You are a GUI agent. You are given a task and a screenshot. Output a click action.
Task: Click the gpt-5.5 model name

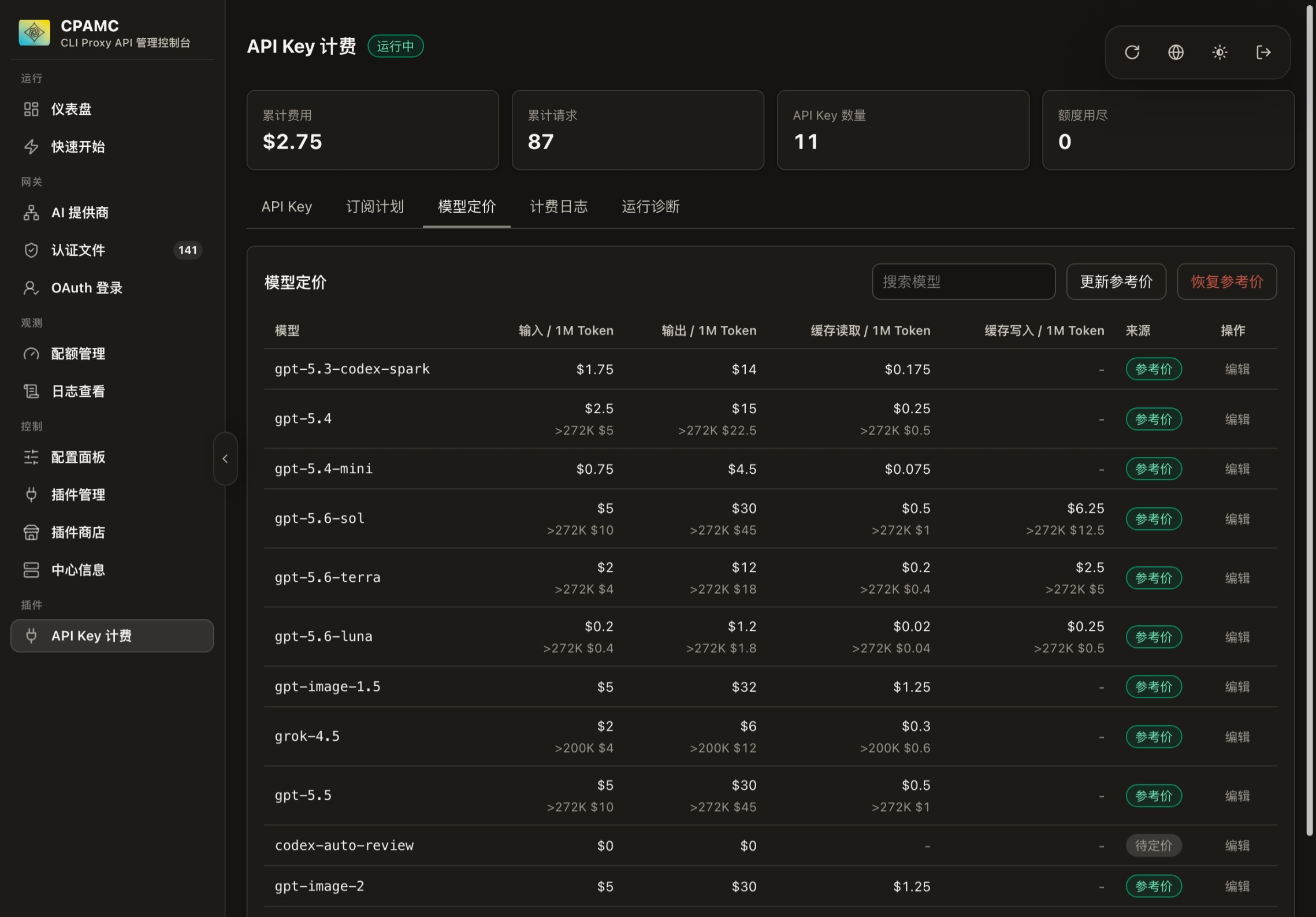click(x=303, y=796)
